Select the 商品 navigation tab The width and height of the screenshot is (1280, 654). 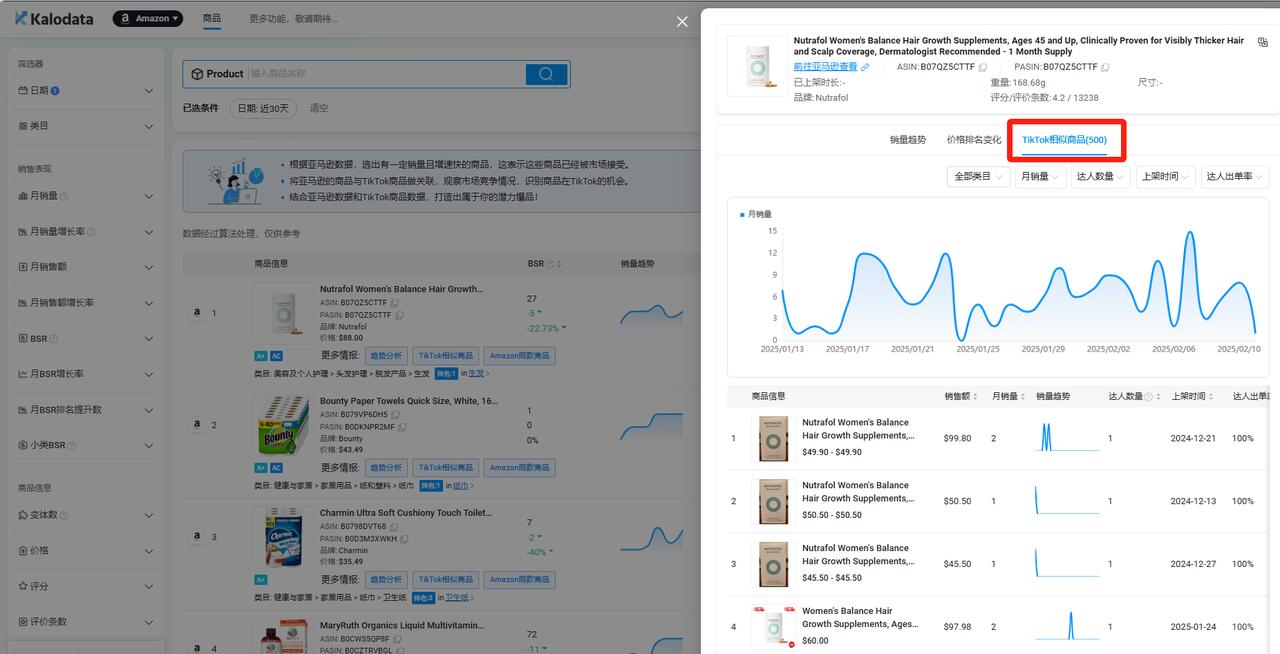(x=212, y=18)
